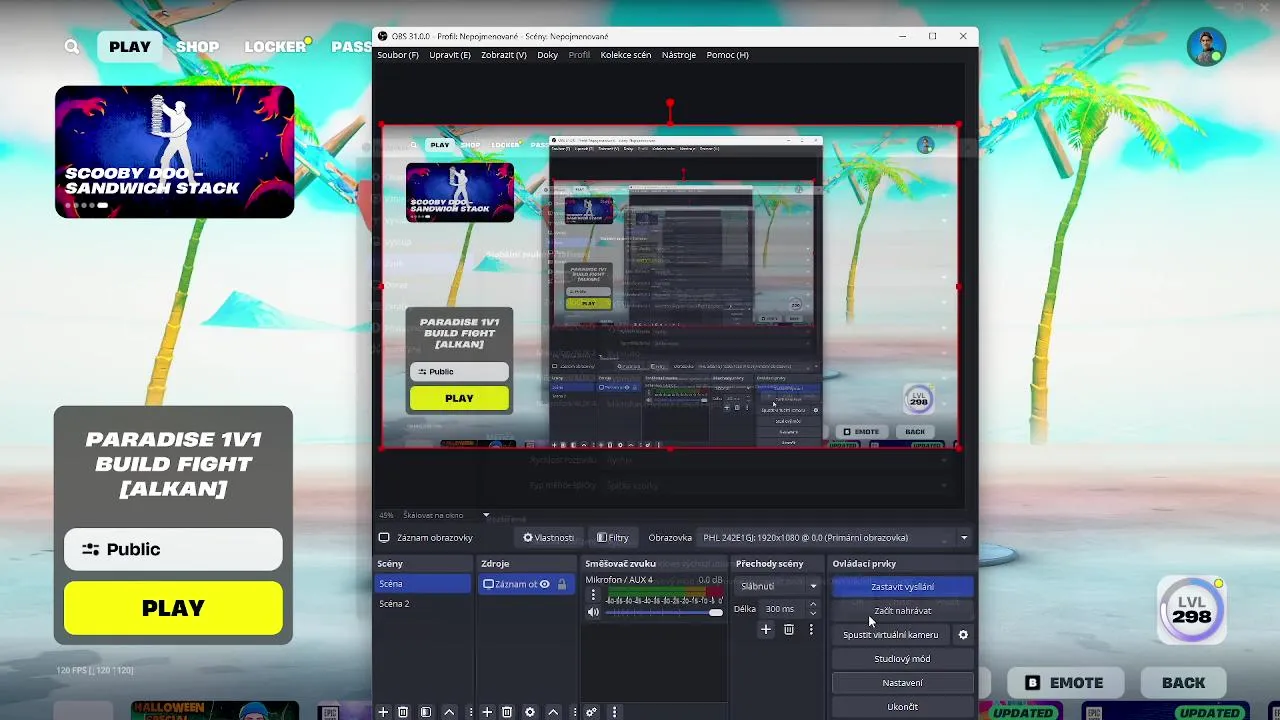Open Zobrazit (V) menu
1280x720 pixels.
[504, 55]
